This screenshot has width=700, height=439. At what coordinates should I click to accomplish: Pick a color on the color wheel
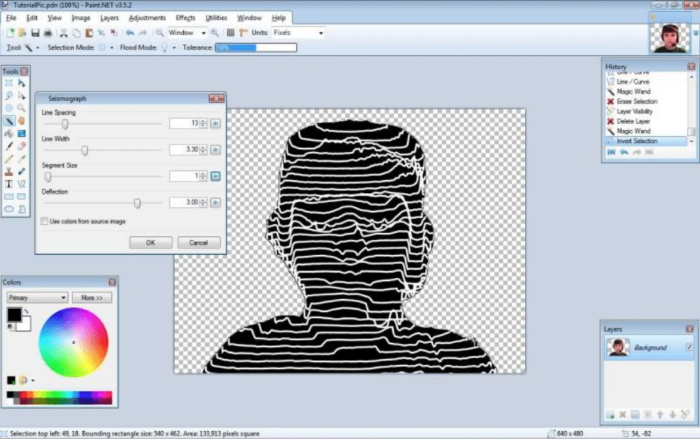pyautogui.click(x=73, y=343)
